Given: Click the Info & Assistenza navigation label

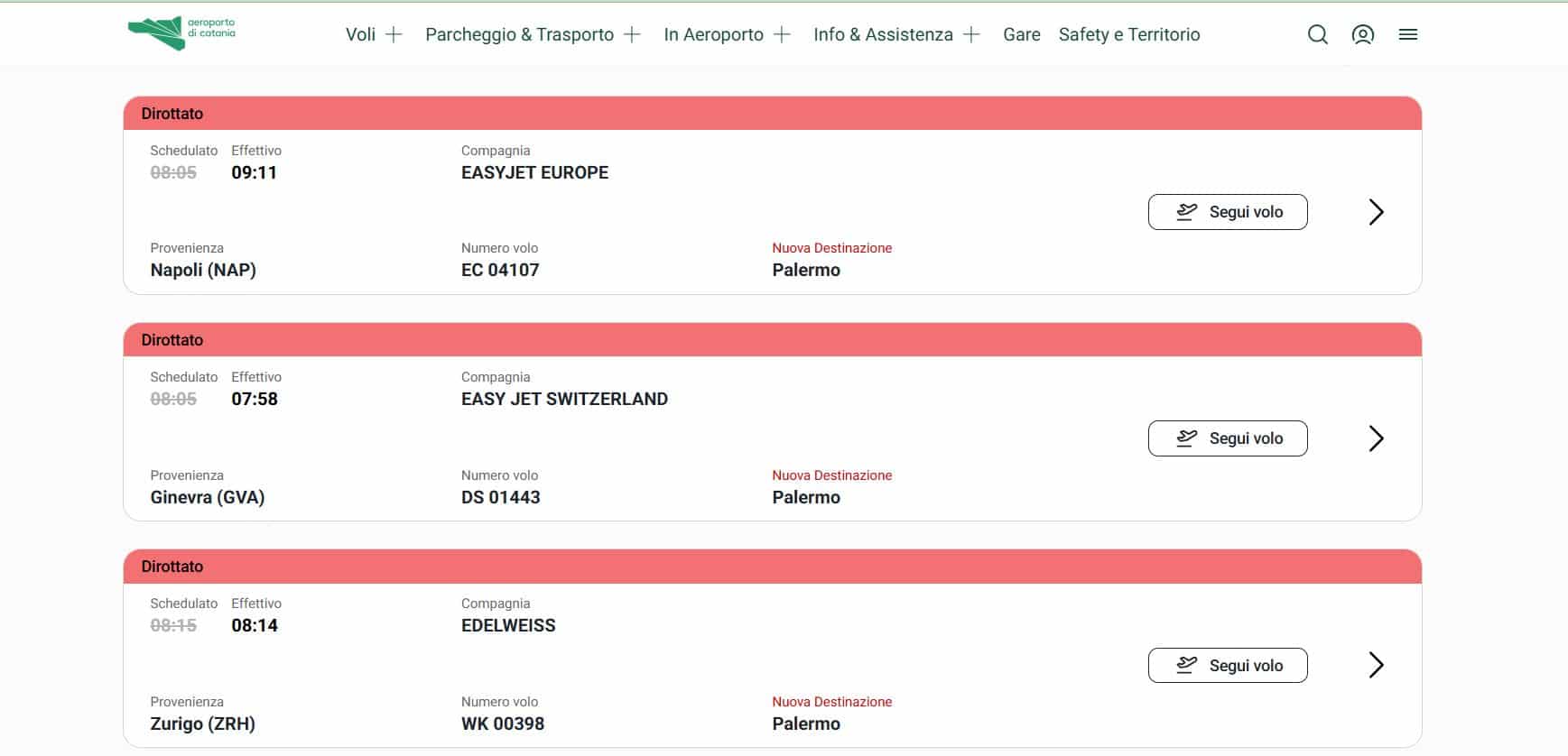Looking at the screenshot, I should 883,34.
